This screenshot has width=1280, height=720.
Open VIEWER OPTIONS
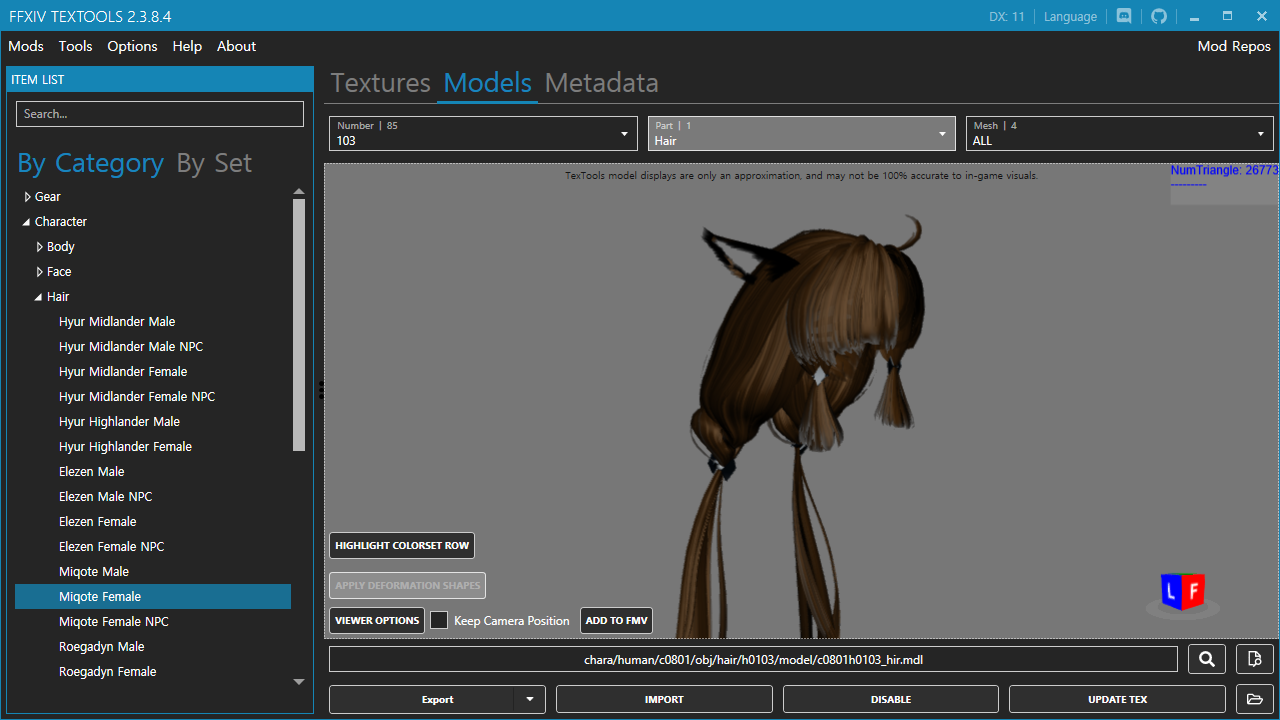click(377, 620)
